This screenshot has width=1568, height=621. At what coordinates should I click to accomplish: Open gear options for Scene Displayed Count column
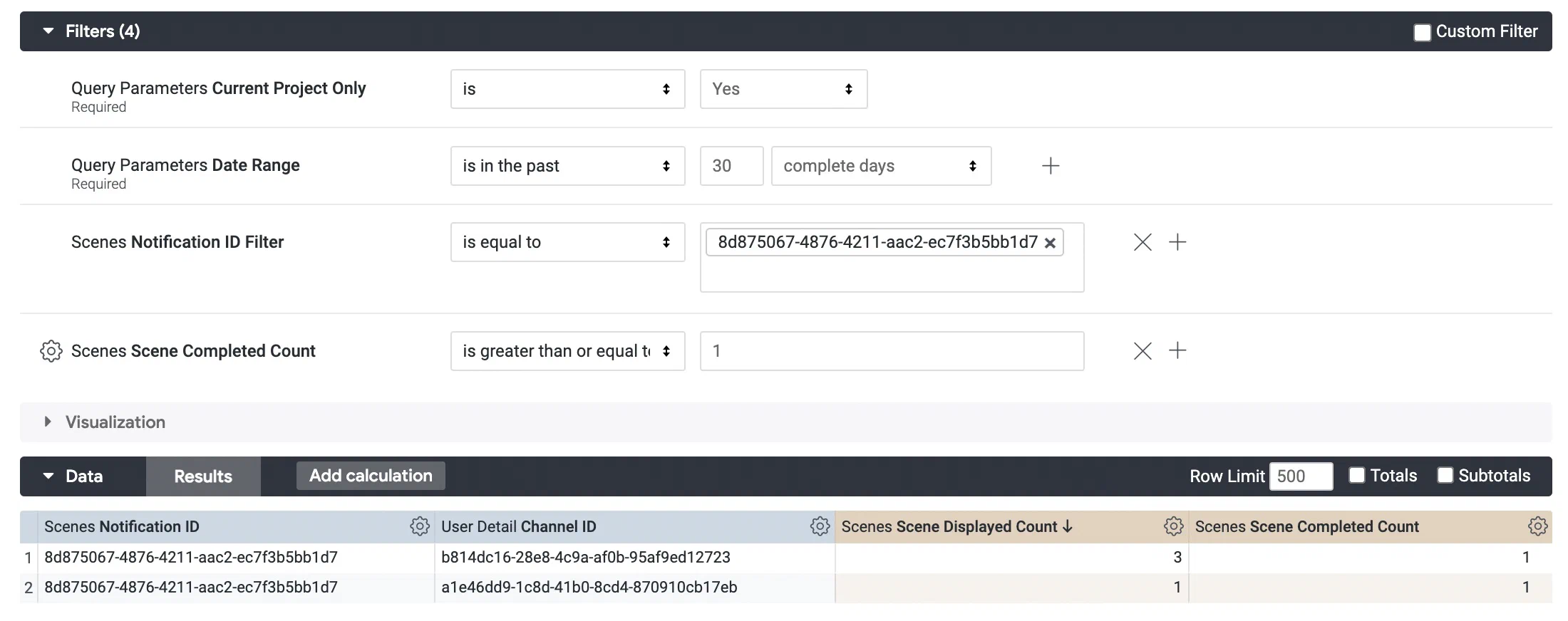click(1173, 526)
